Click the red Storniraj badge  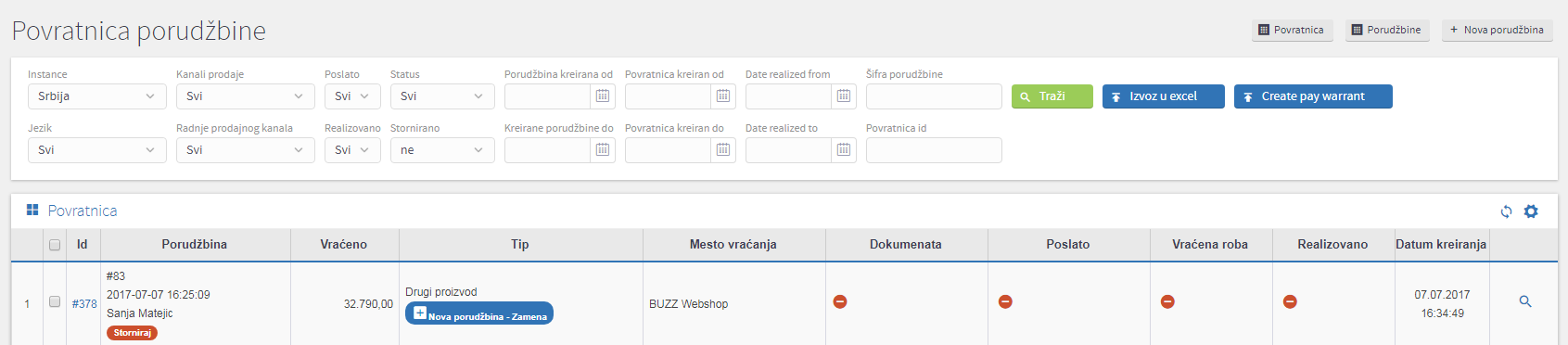[133, 333]
